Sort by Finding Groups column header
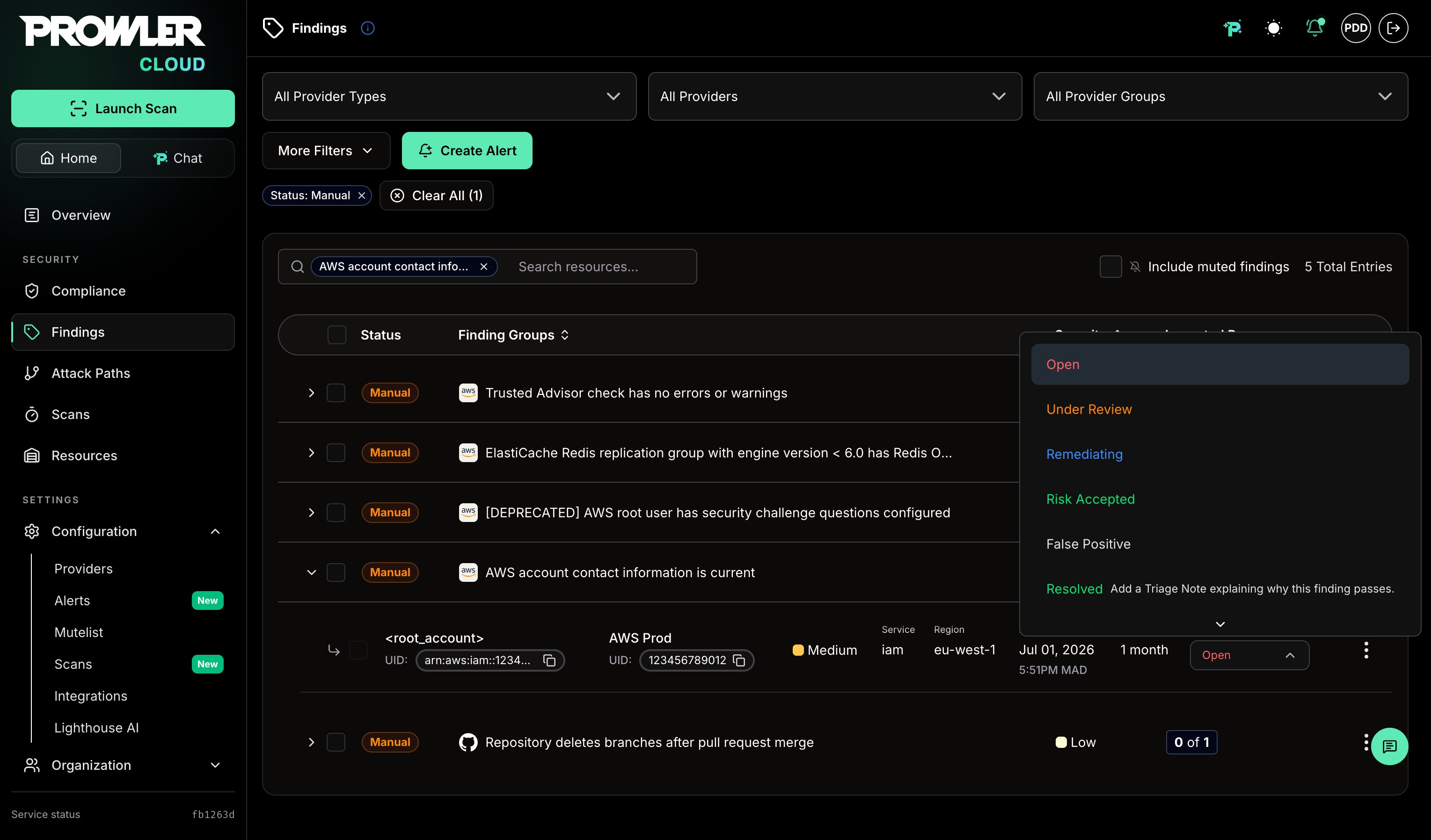The height and width of the screenshot is (840, 1431). 513,335
